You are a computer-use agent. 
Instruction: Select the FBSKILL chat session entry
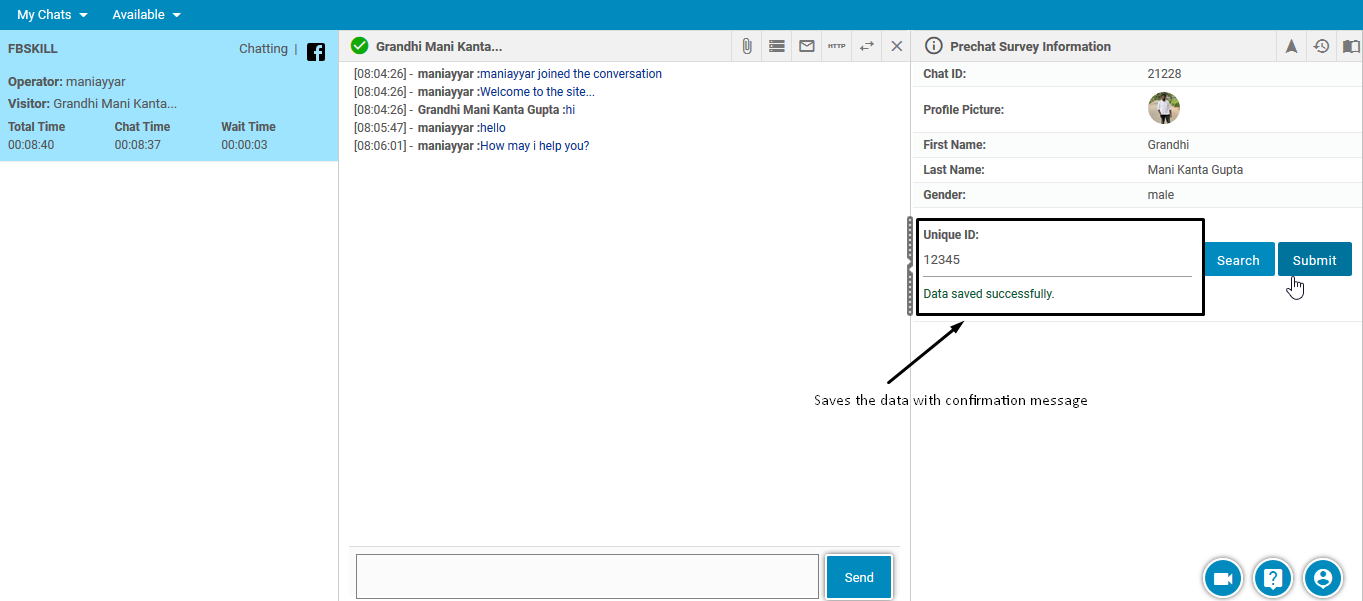[x=168, y=96]
